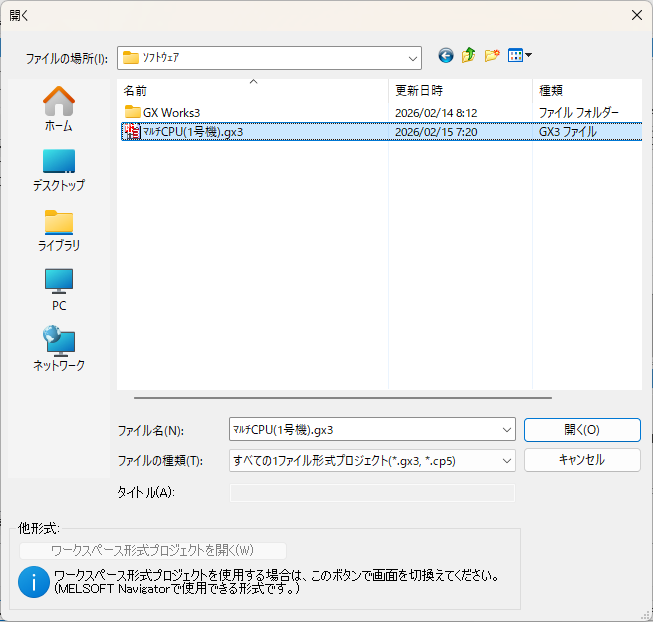
Task: Click the タイトル(A) field
Action: 372,493
